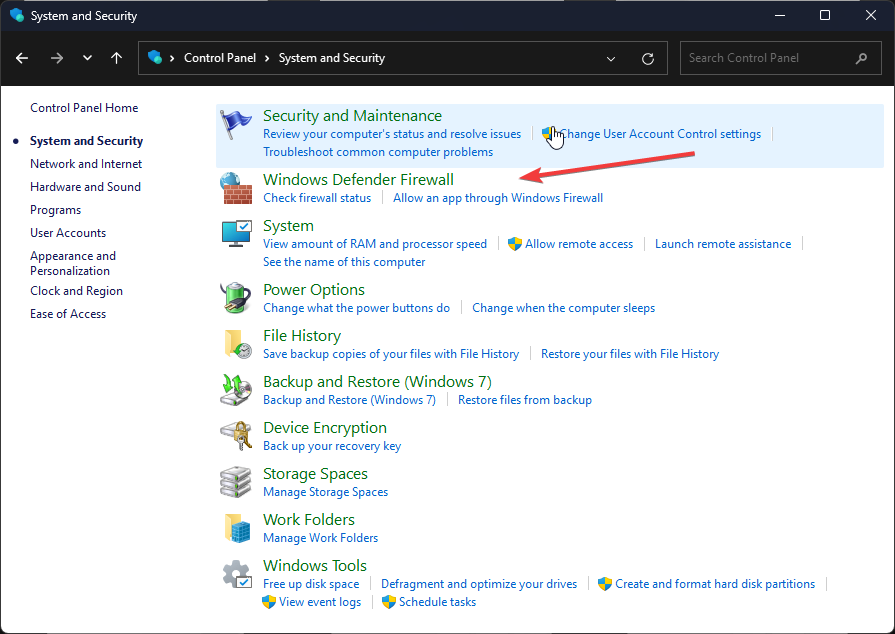Click the Windows Defender Firewall brick wall icon

236,188
